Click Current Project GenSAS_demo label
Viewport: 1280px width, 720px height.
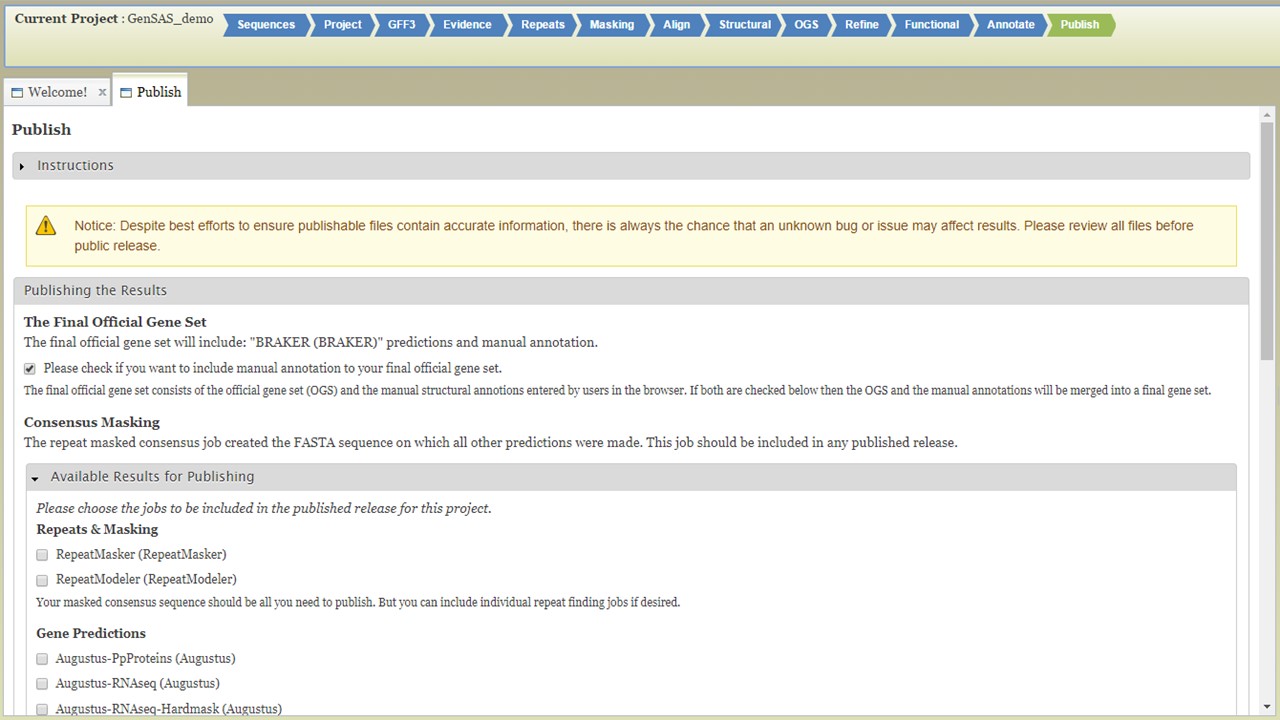[114, 19]
